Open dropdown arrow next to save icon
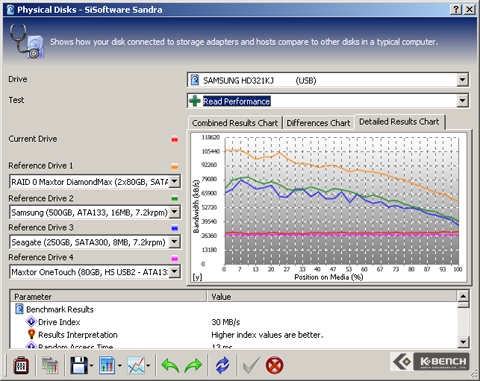This screenshot has width=480, height=381. tap(91, 366)
